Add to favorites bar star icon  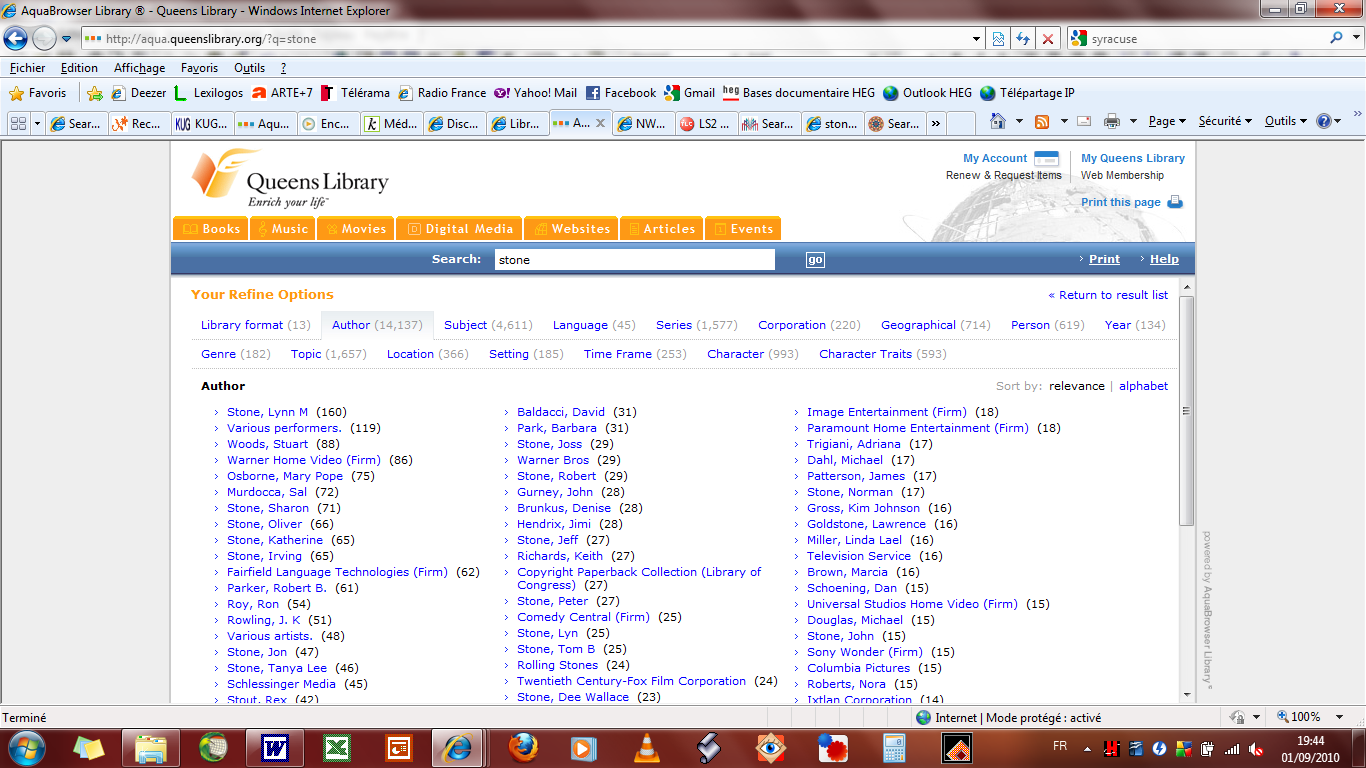(95, 93)
